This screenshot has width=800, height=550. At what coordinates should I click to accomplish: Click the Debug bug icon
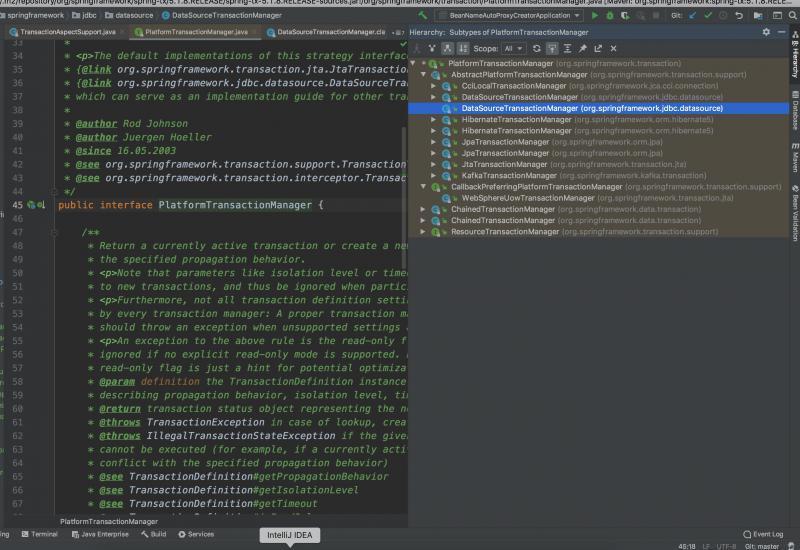(611, 16)
